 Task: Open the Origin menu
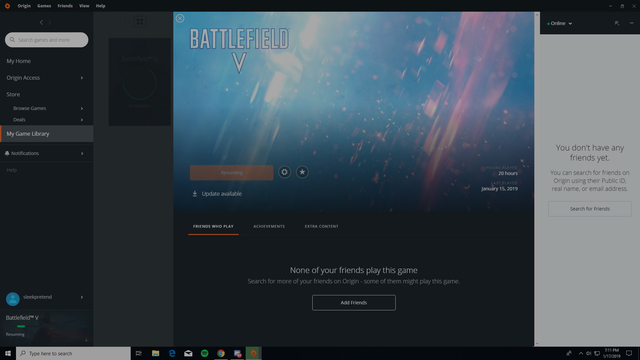24,6
